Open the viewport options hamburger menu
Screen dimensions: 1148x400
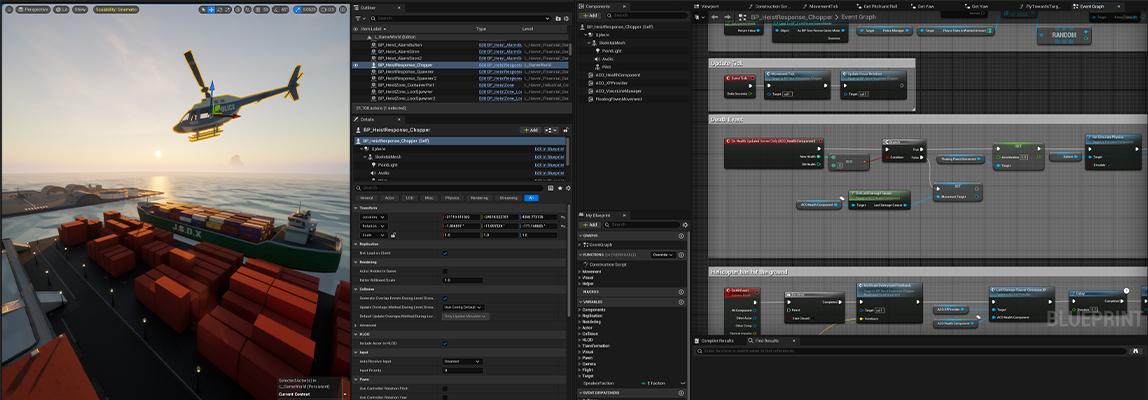click(x=9, y=10)
